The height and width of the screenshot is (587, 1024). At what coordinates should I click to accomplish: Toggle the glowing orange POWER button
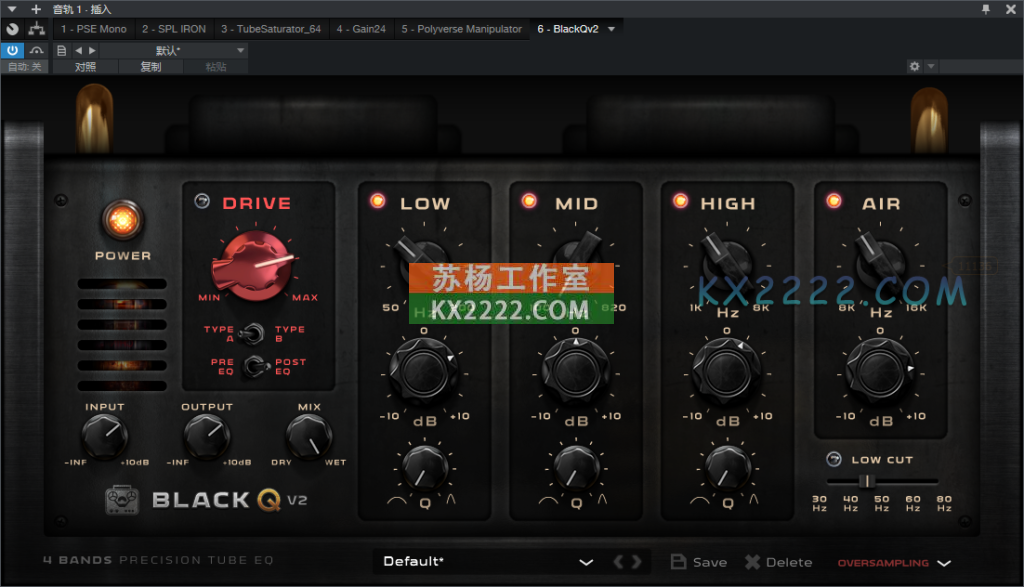pos(122,219)
